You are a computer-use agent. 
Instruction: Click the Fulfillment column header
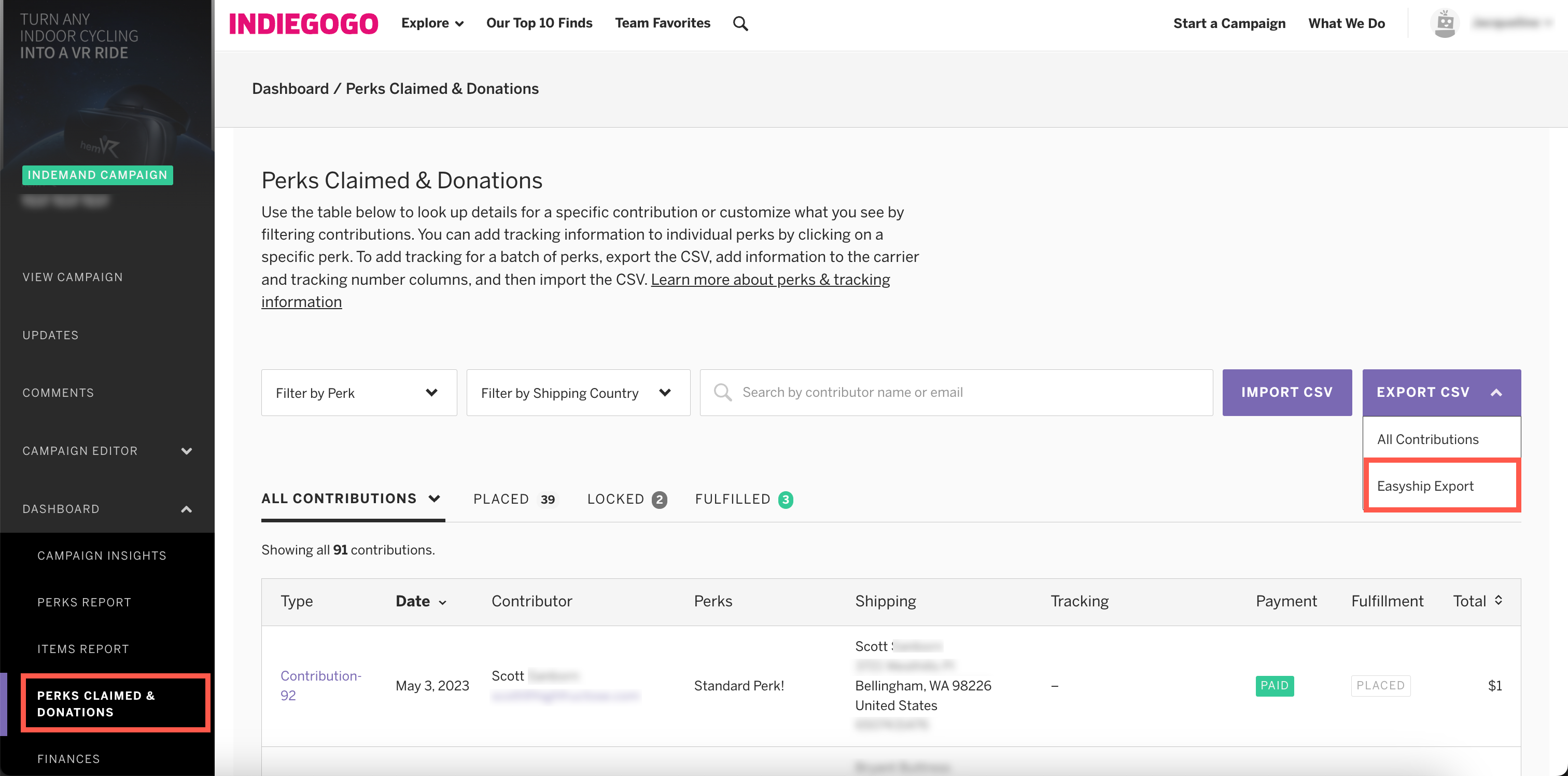coord(1387,601)
